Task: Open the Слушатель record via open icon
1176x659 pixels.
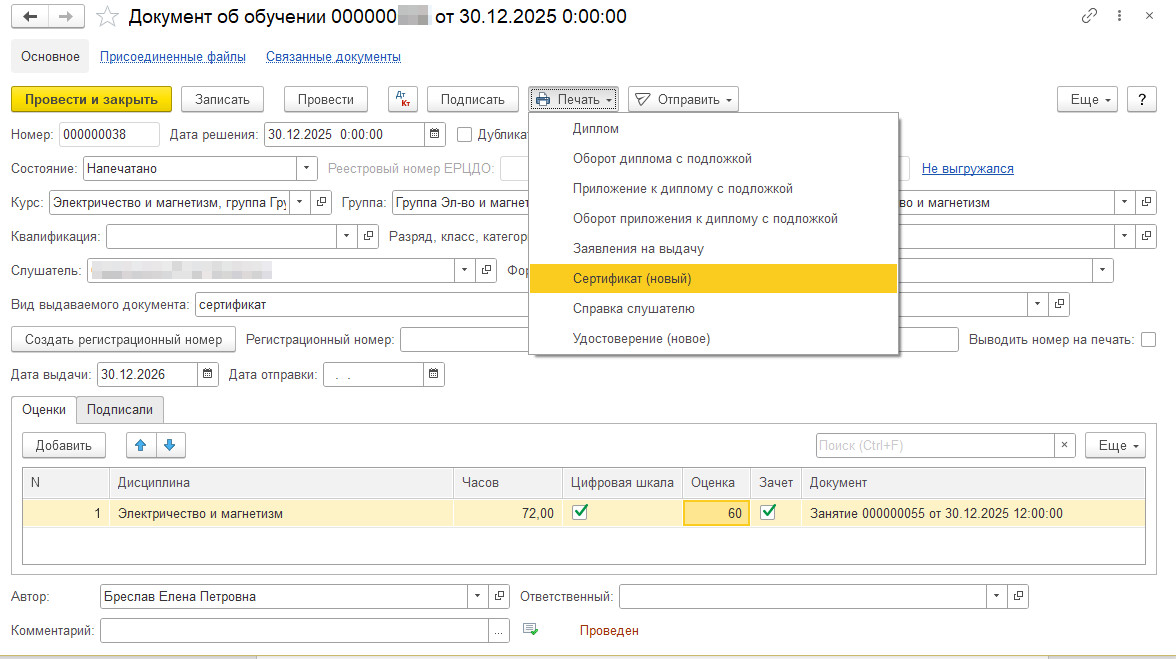Action: [x=487, y=270]
